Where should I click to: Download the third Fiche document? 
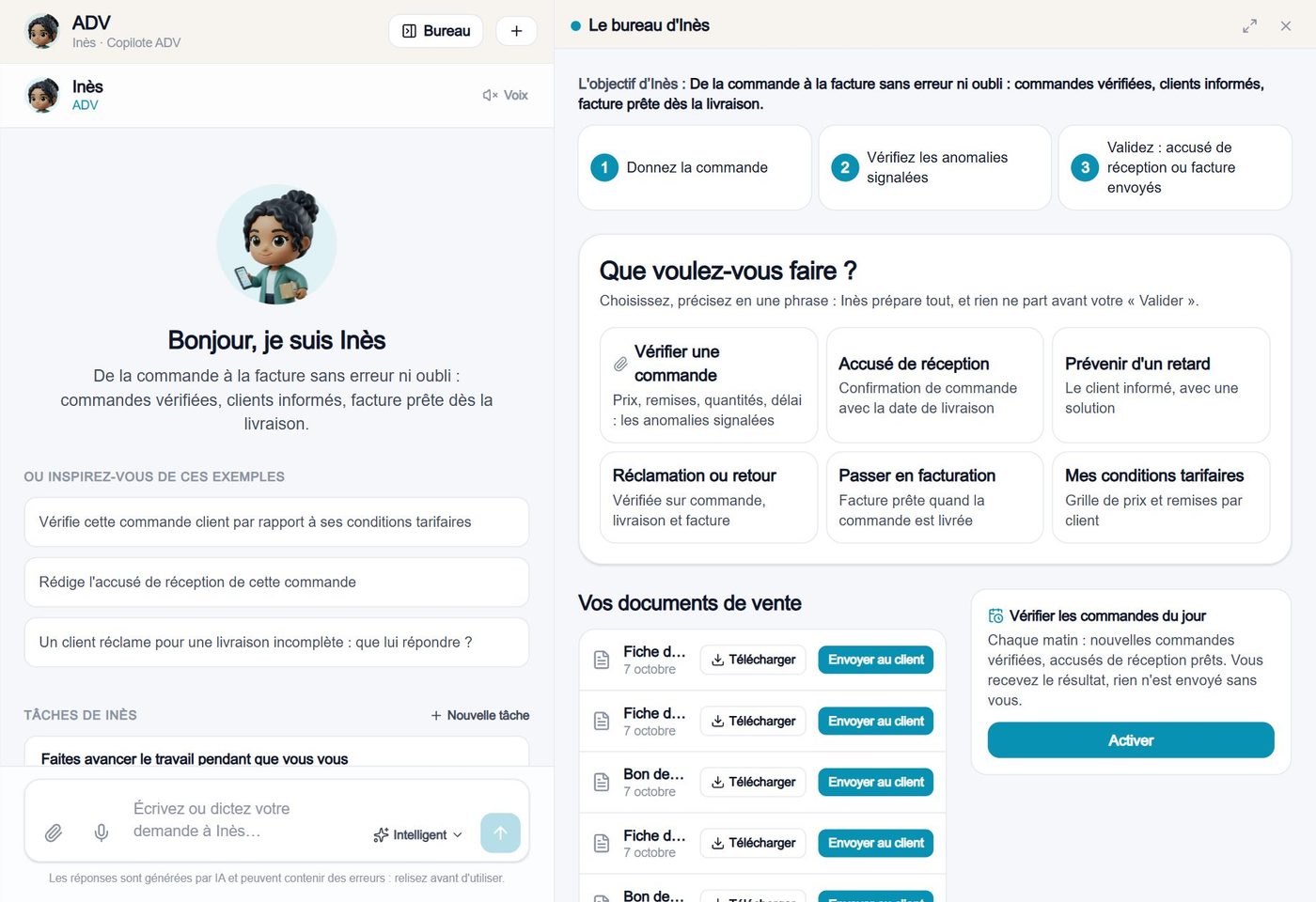pos(753,843)
